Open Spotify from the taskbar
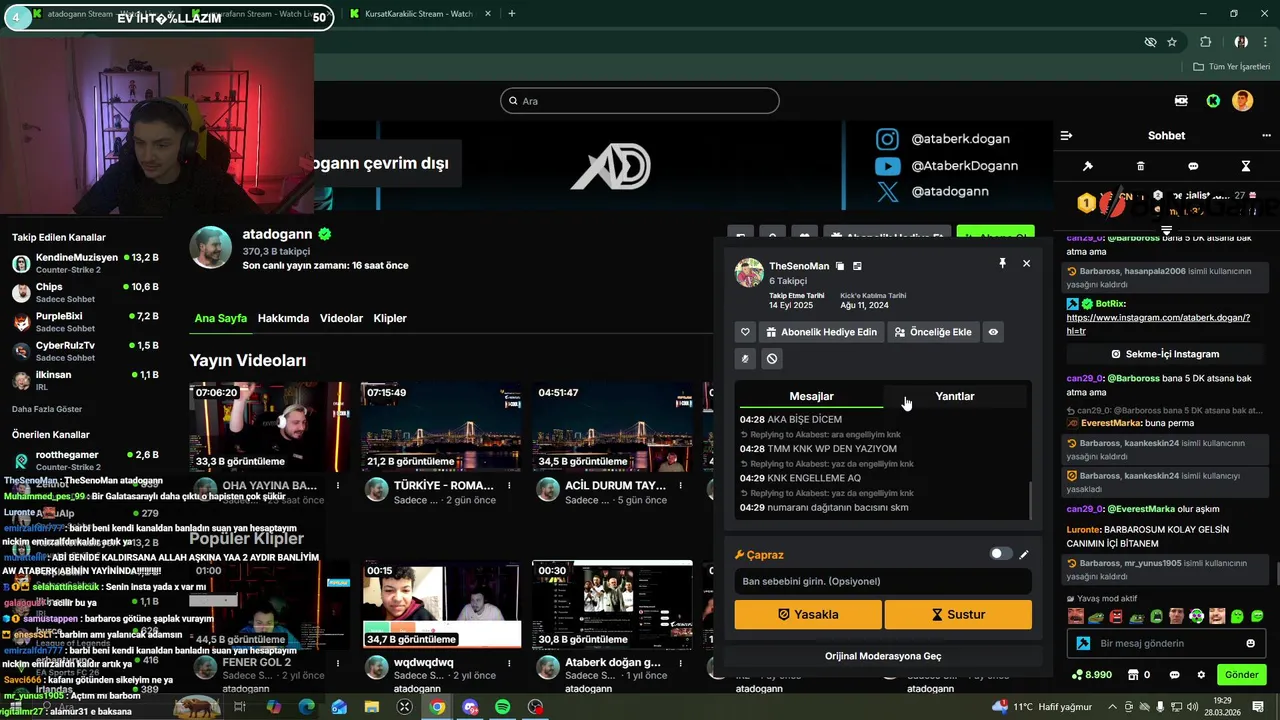The height and width of the screenshot is (720, 1280). (x=503, y=707)
